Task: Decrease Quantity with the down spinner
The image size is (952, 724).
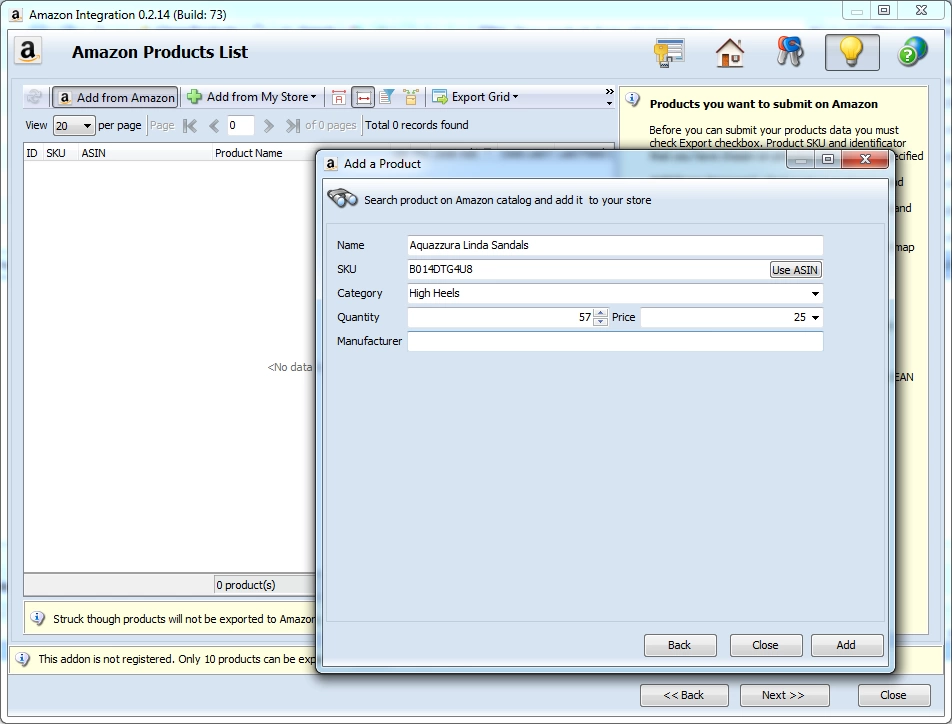Action: click(600, 321)
